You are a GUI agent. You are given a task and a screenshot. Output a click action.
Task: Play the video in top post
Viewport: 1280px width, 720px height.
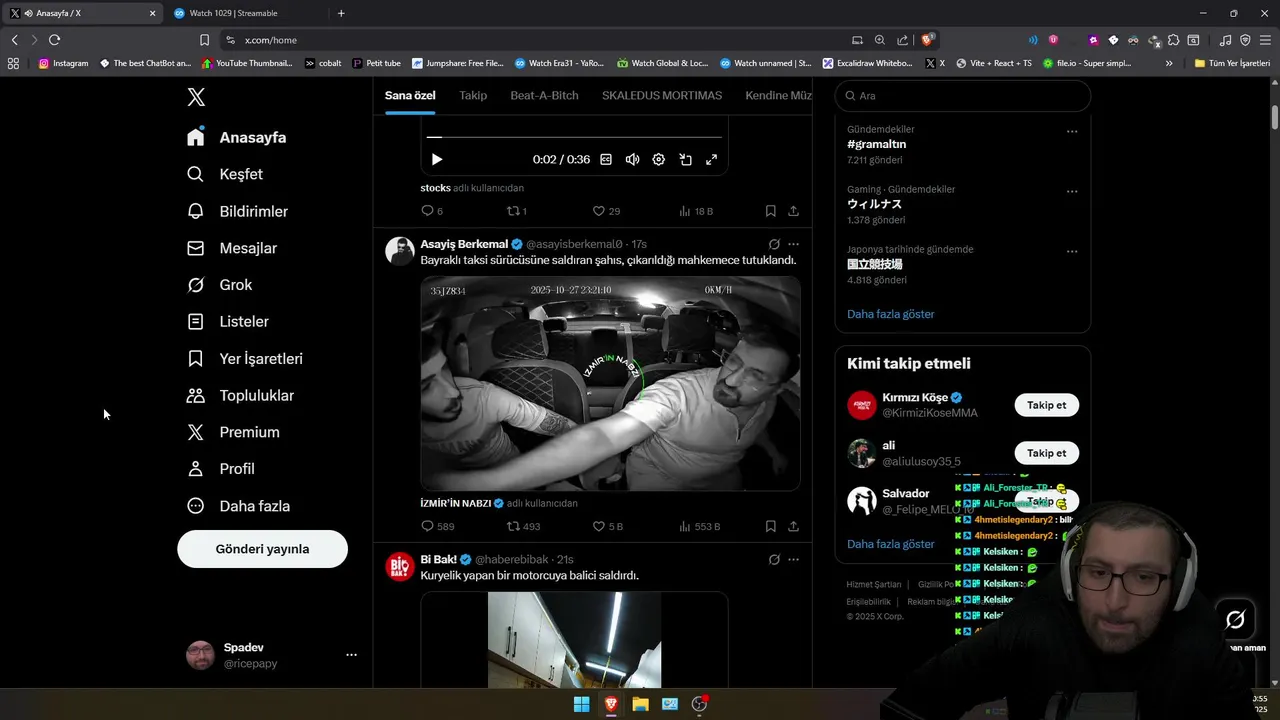click(436, 159)
